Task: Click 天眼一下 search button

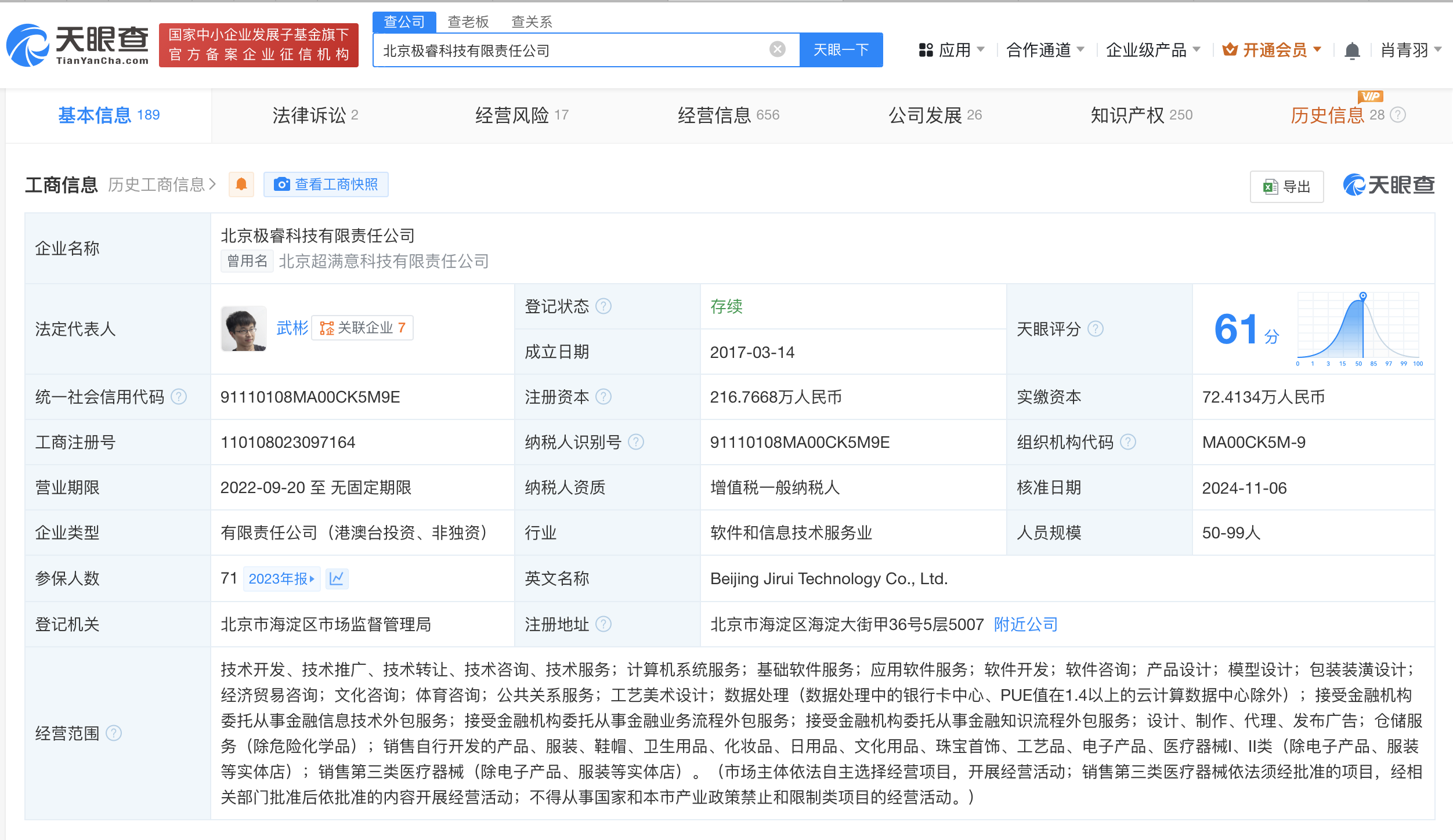Action: pos(841,50)
